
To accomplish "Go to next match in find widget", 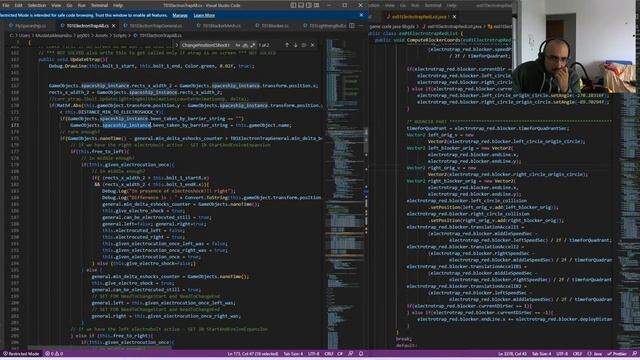I will coord(296,45).
